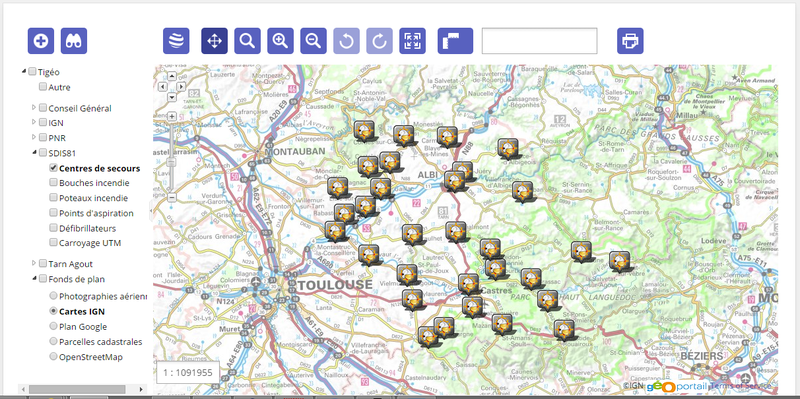Click the map zoom slider handle
This screenshot has width=800, height=399.
tap(172, 162)
